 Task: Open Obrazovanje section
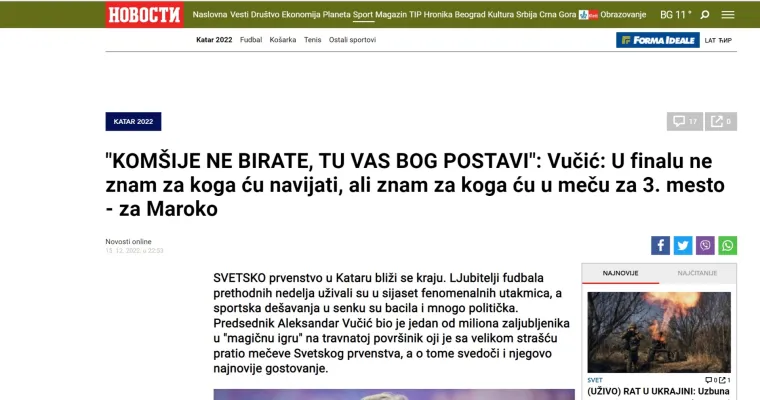click(x=623, y=15)
